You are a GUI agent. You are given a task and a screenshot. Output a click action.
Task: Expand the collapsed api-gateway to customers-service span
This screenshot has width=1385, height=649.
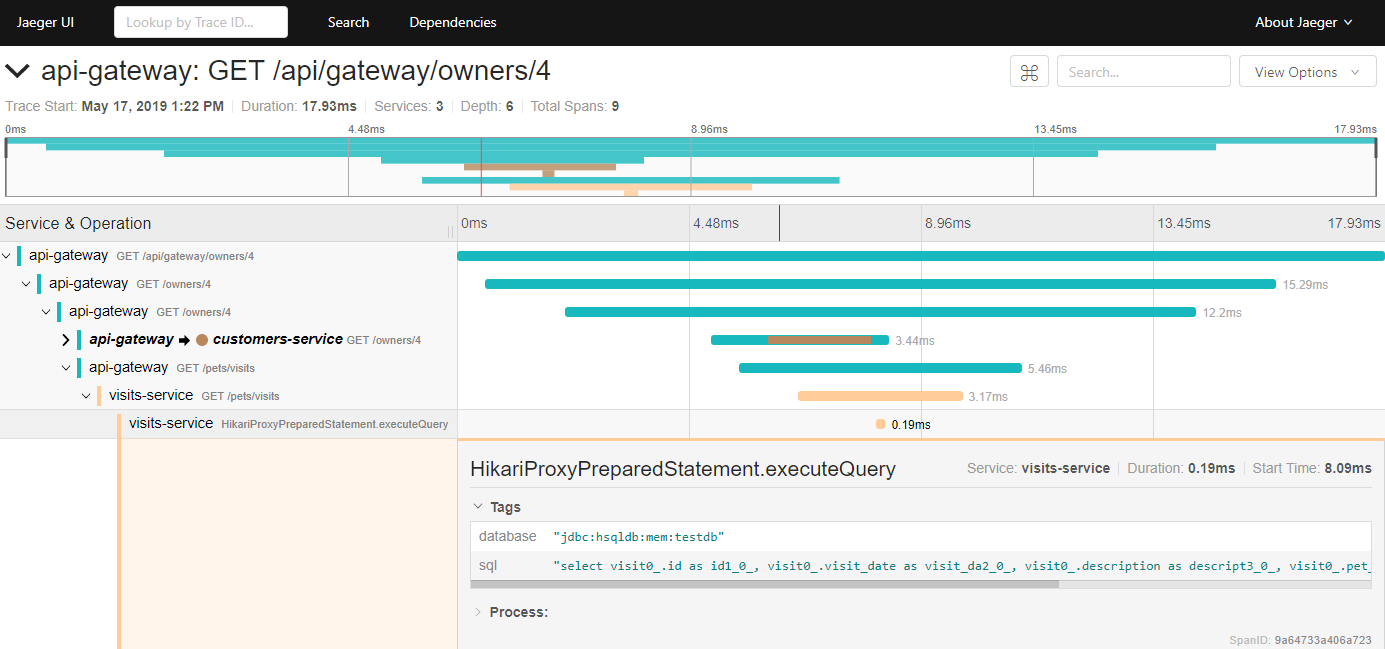coord(66,340)
